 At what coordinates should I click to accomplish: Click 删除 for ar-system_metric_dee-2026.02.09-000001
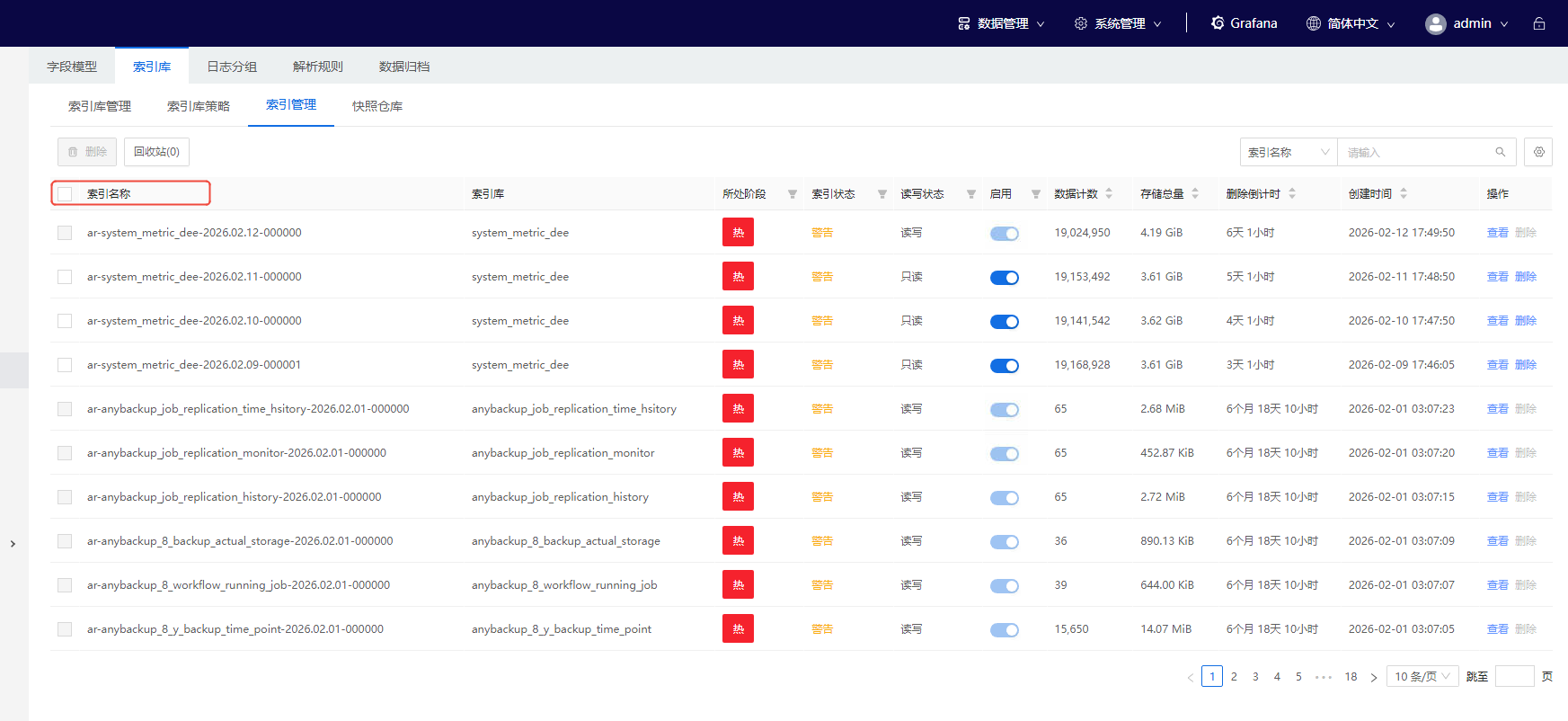(x=1526, y=365)
